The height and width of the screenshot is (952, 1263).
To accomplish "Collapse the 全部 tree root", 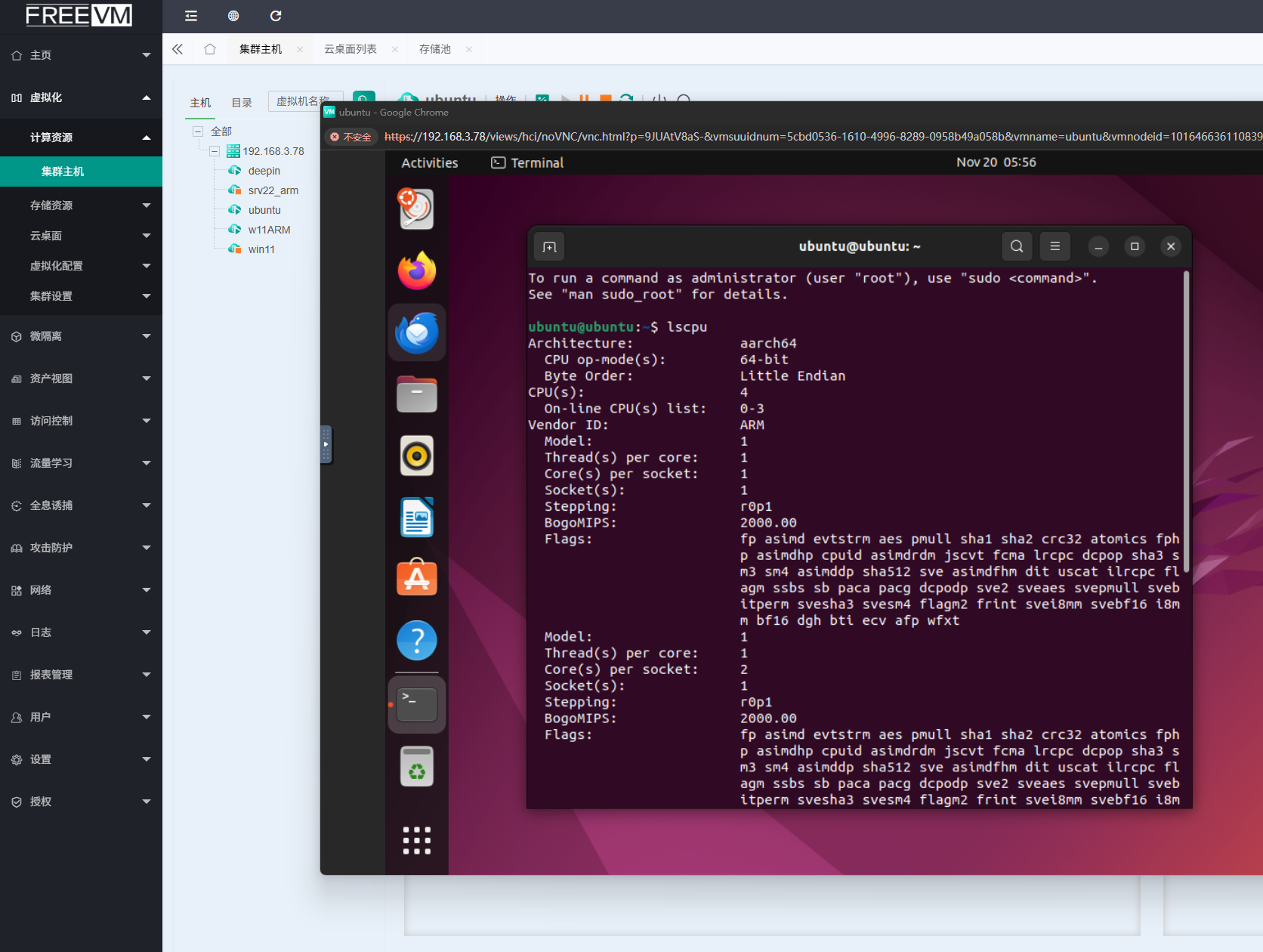I will click(x=198, y=131).
